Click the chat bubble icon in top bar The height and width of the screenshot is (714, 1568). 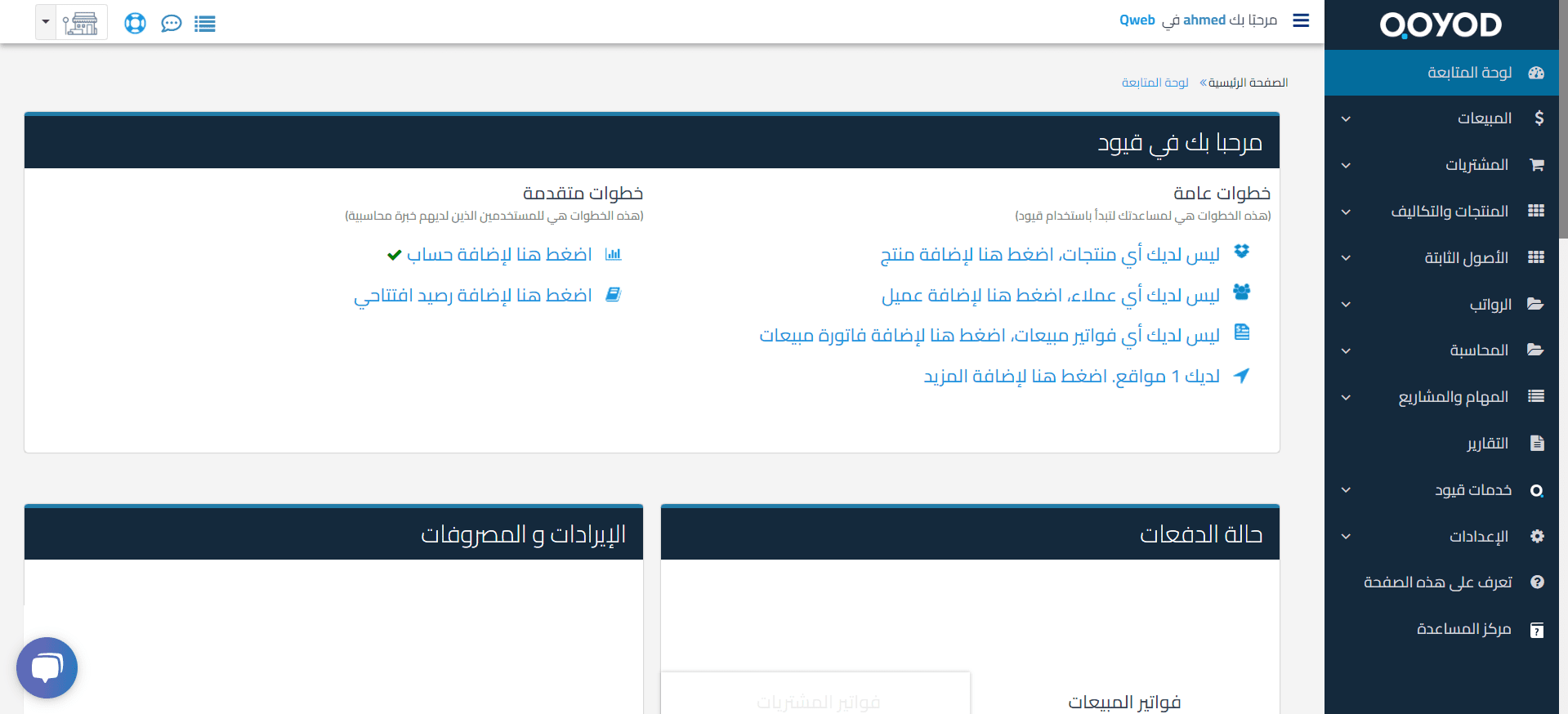coord(171,24)
